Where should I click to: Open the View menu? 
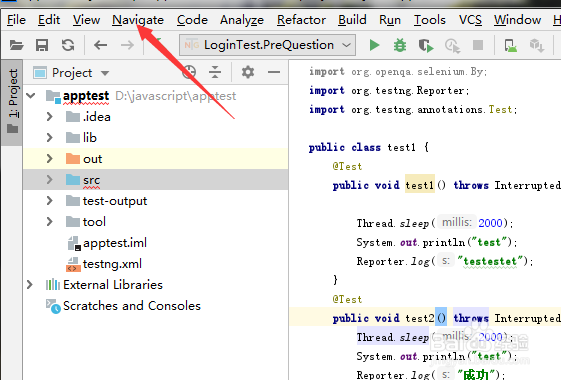[x=86, y=20]
